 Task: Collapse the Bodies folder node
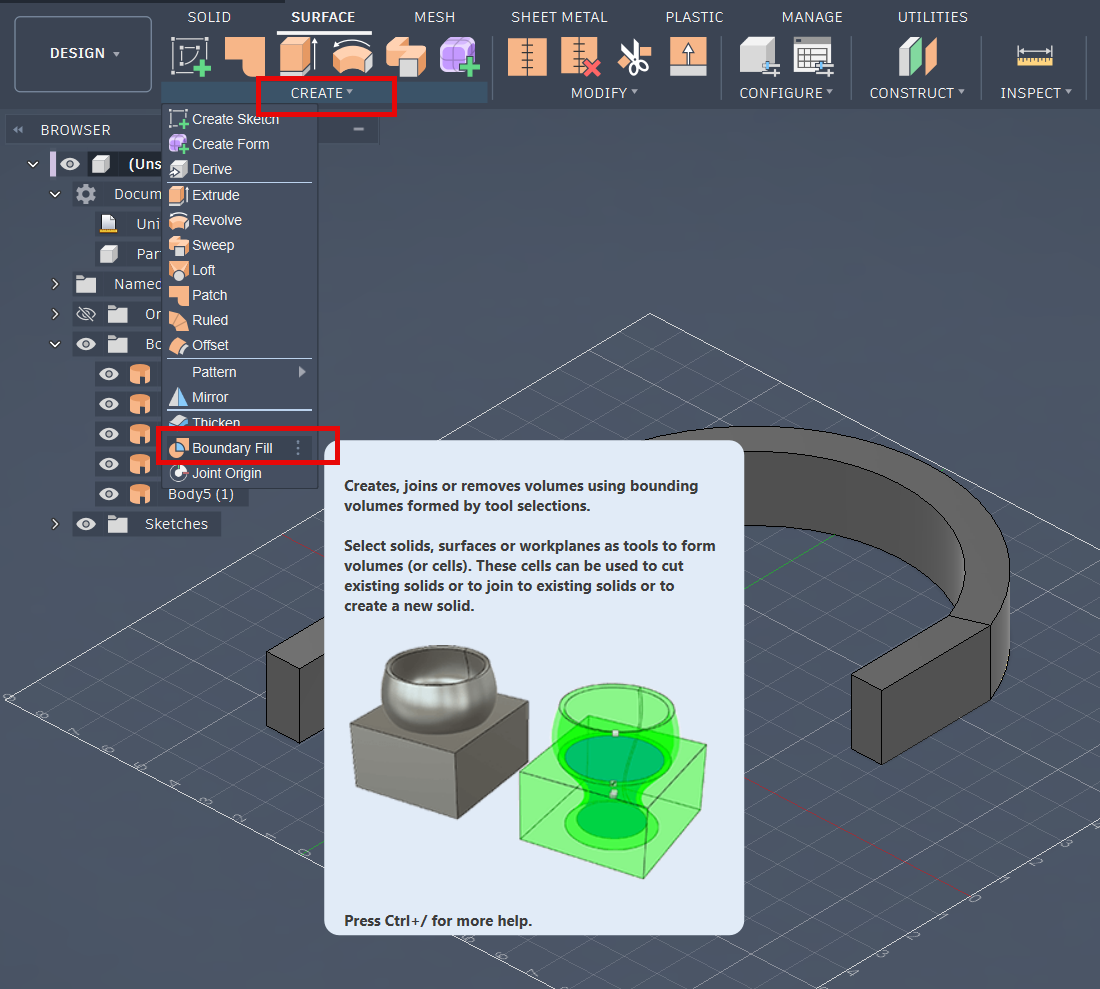pos(55,344)
